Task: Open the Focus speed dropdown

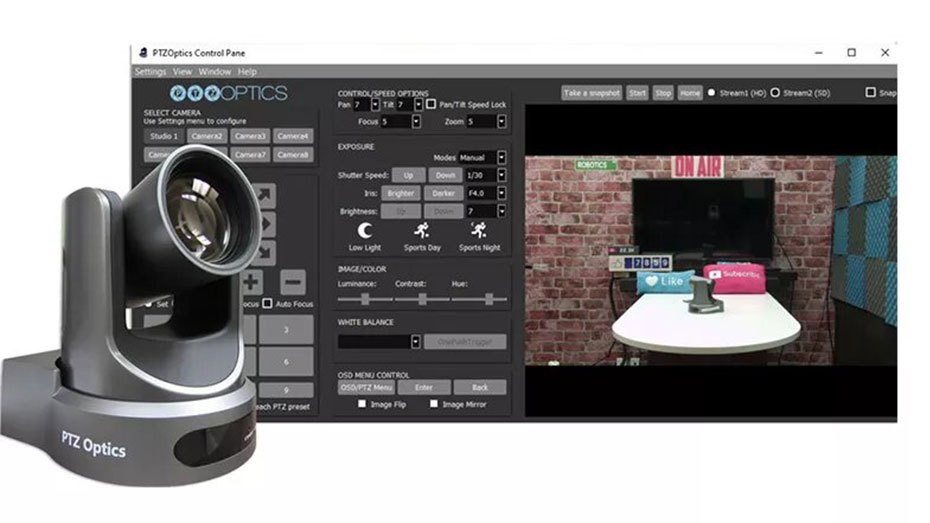Action: [416, 122]
